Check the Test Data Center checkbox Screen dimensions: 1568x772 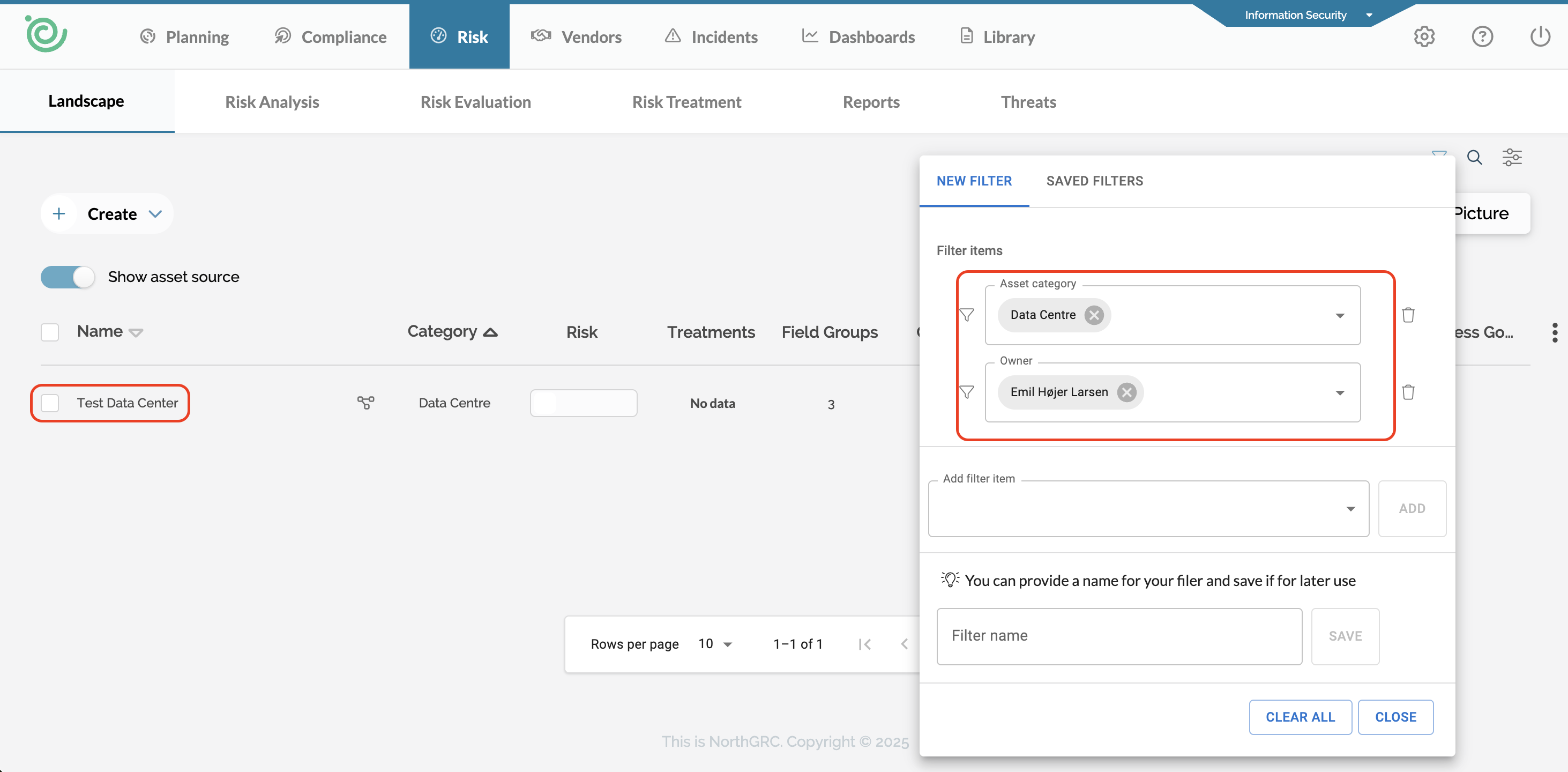pyautogui.click(x=50, y=403)
